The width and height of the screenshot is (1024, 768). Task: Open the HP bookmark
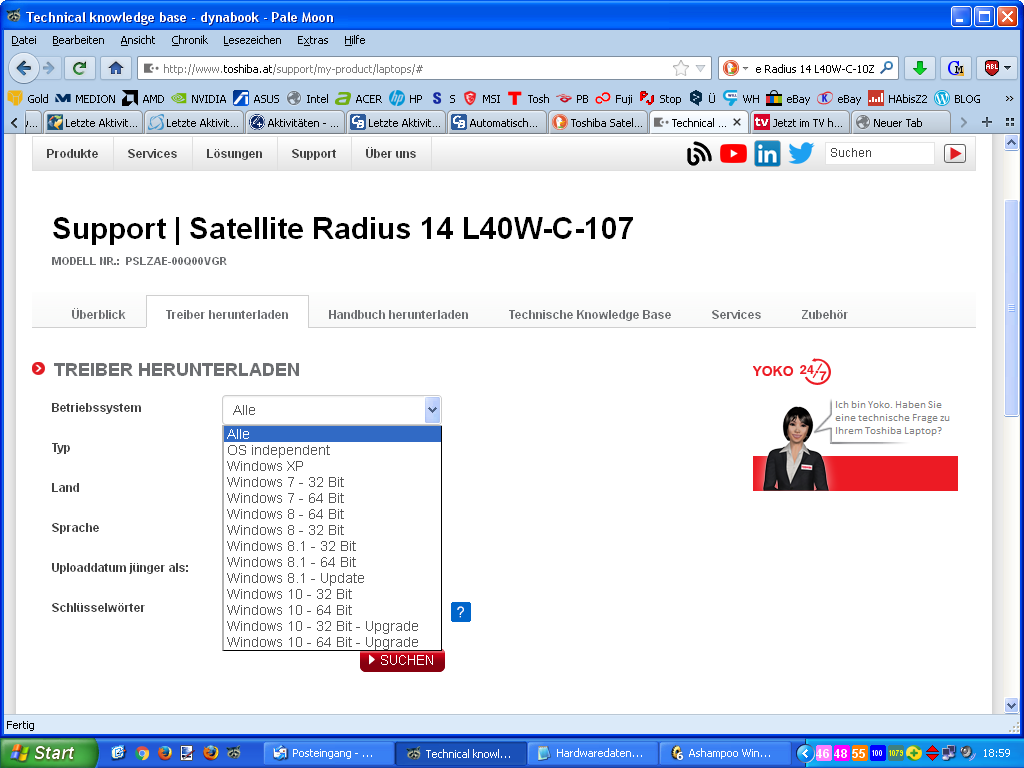[x=406, y=99]
